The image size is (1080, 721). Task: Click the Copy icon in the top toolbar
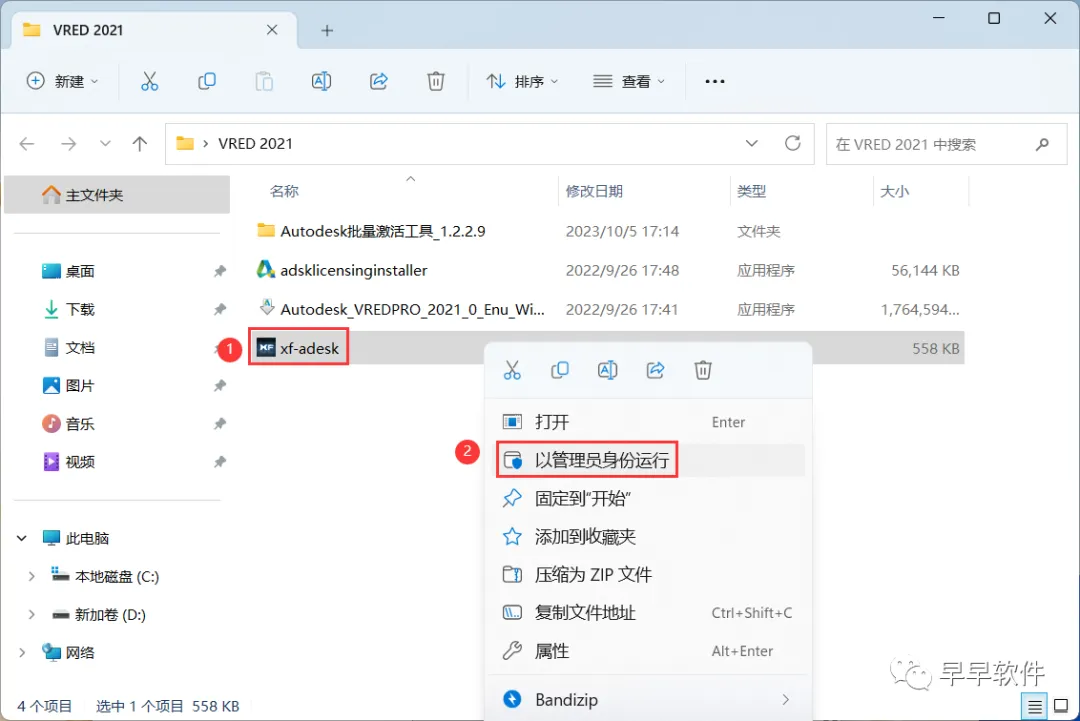pyautogui.click(x=207, y=81)
